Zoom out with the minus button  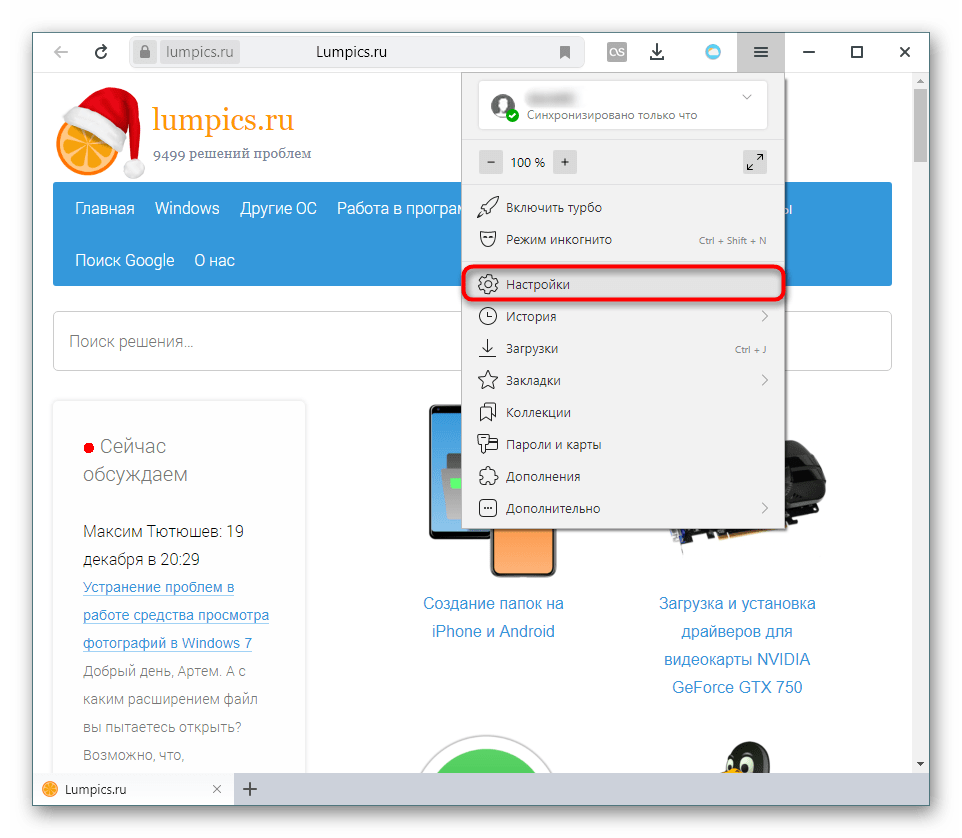click(x=490, y=162)
